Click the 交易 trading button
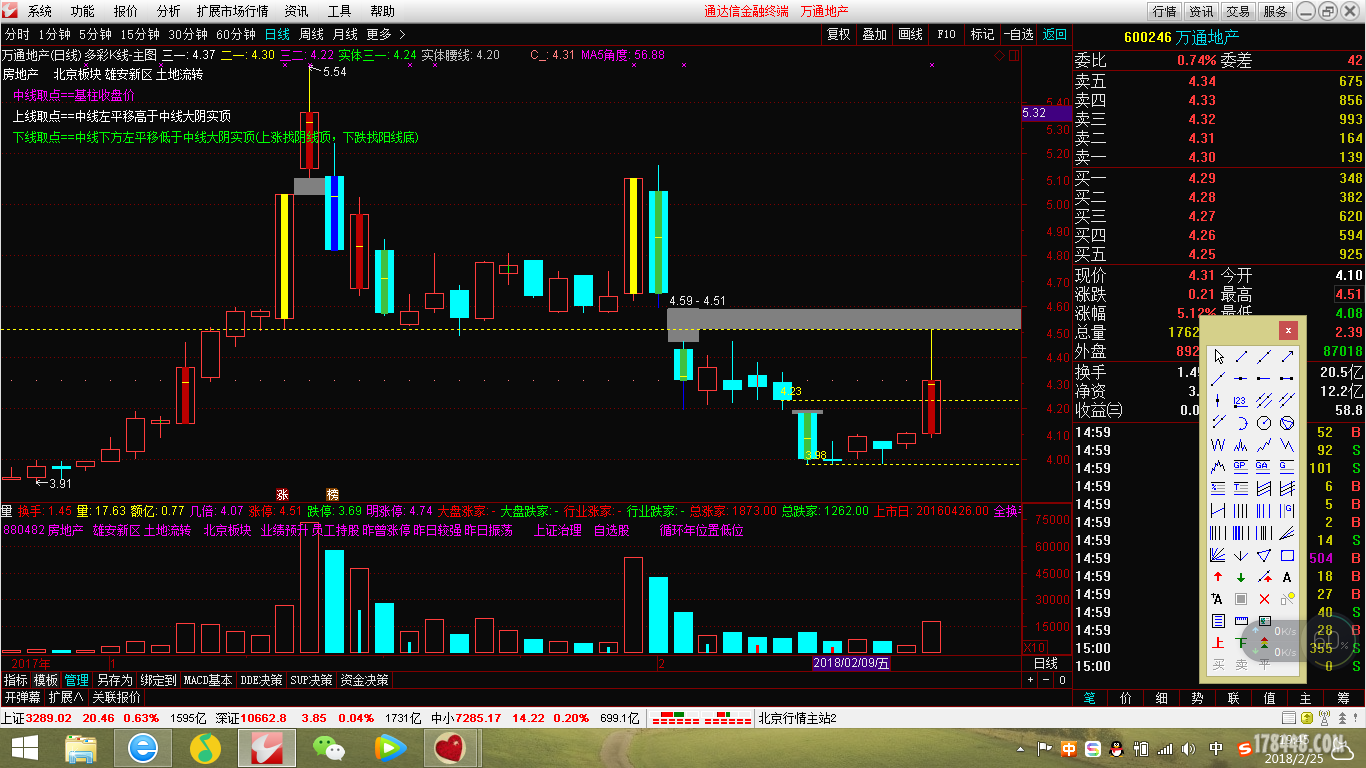This screenshot has height=768, width=1366. pos(1238,11)
